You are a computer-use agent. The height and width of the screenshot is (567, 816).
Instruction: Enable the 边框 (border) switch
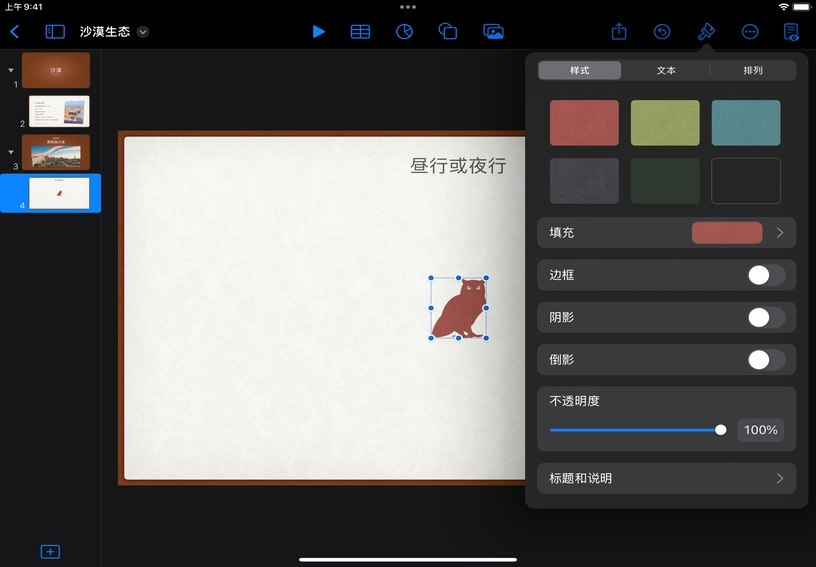[766, 275]
